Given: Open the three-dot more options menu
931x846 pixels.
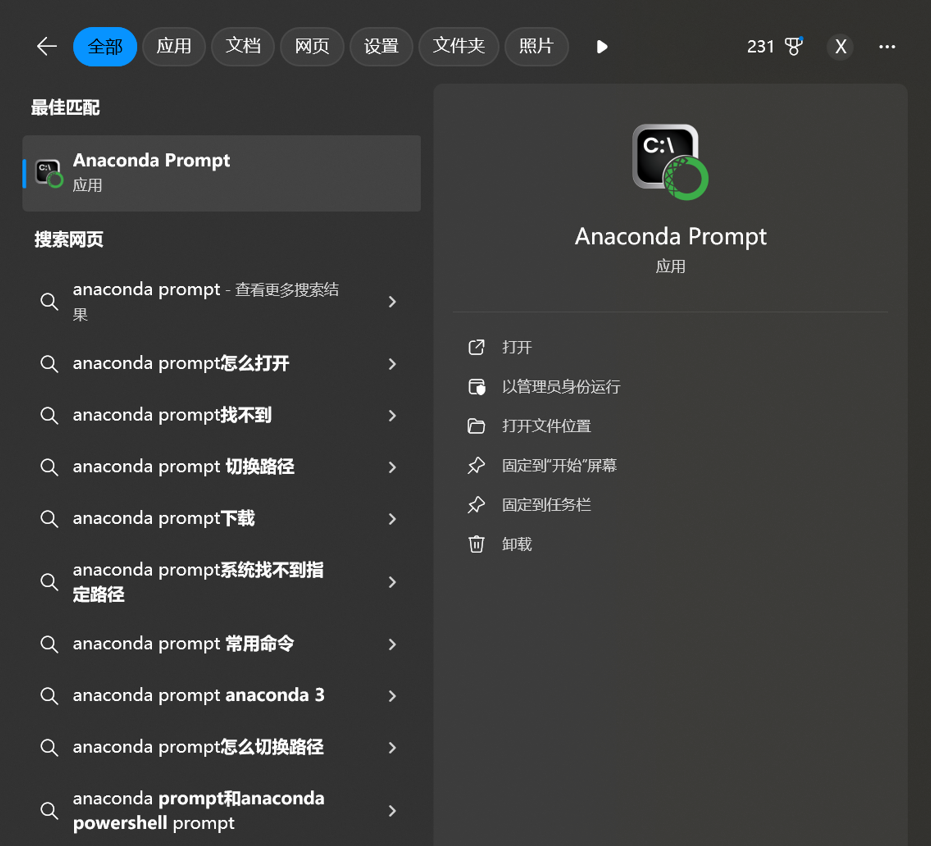Looking at the screenshot, I should pyautogui.click(x=887, y=46).
